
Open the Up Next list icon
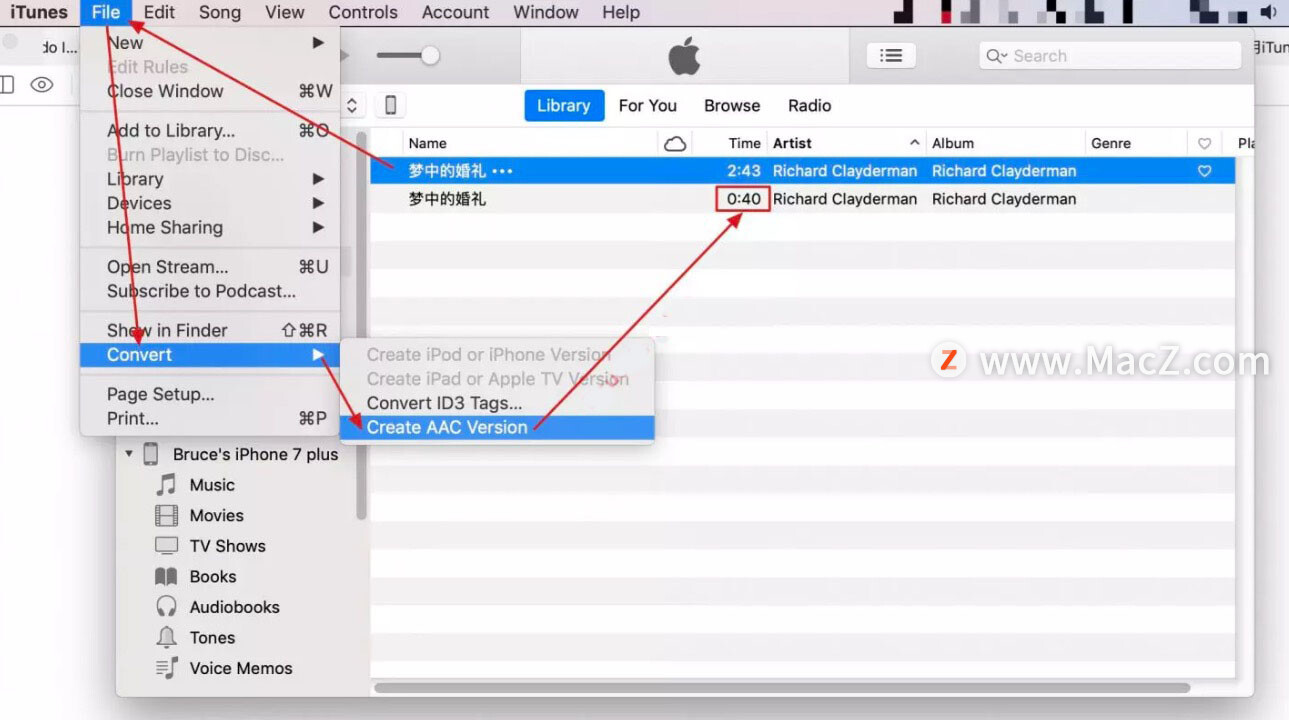[x=891, y=56]
